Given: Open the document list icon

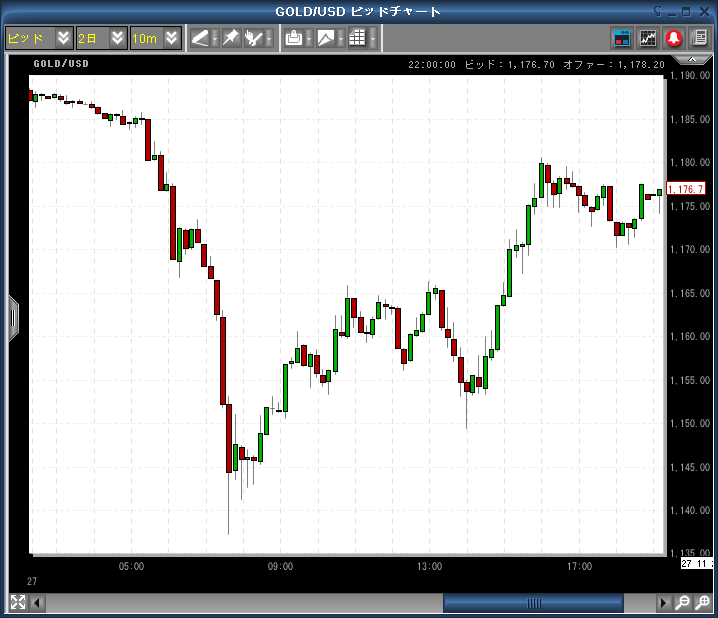Looking at the screenshot, I should (699, 38).
